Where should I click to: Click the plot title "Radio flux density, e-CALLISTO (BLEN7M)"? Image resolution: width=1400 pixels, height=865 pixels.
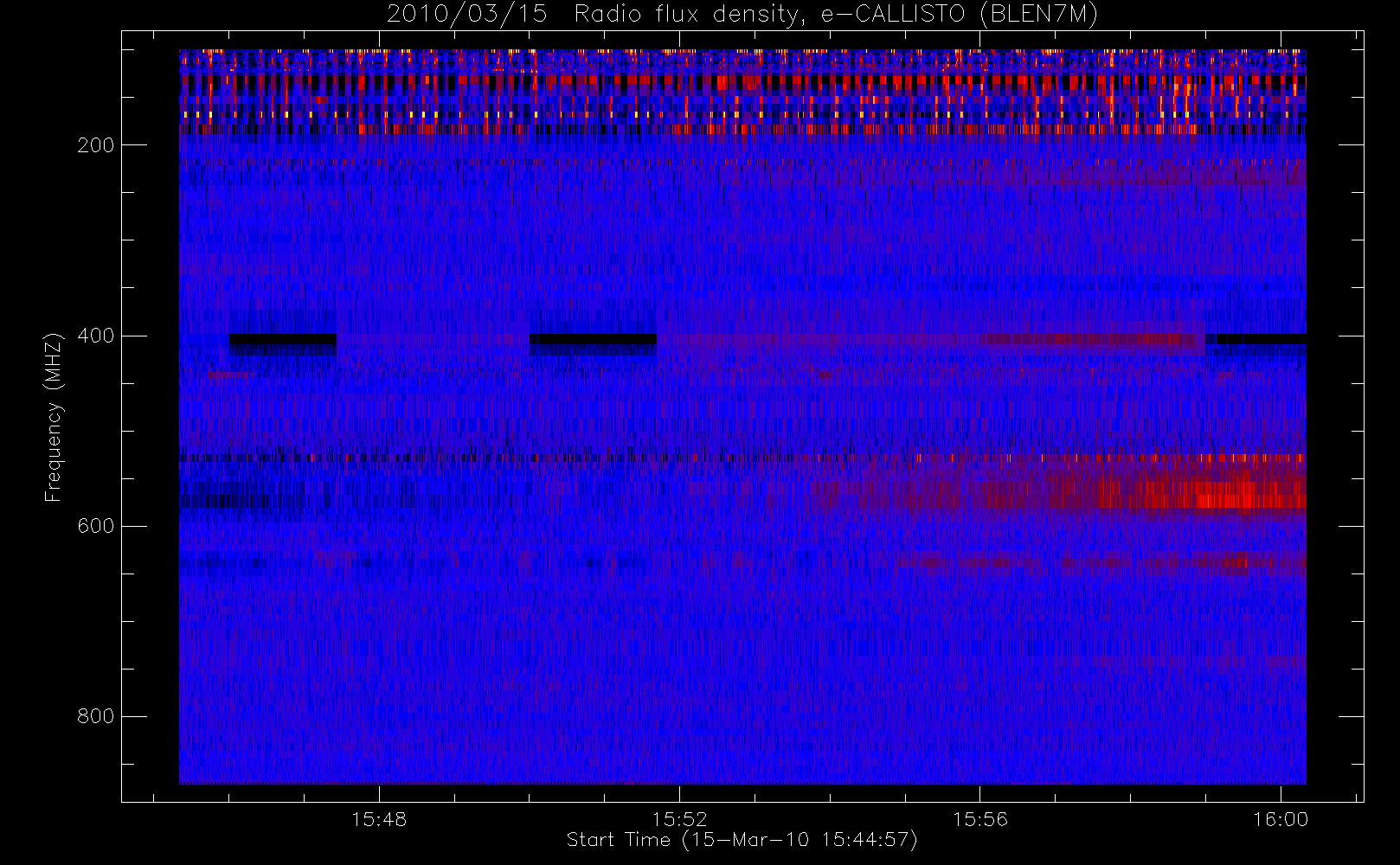(x=836, y=15)
